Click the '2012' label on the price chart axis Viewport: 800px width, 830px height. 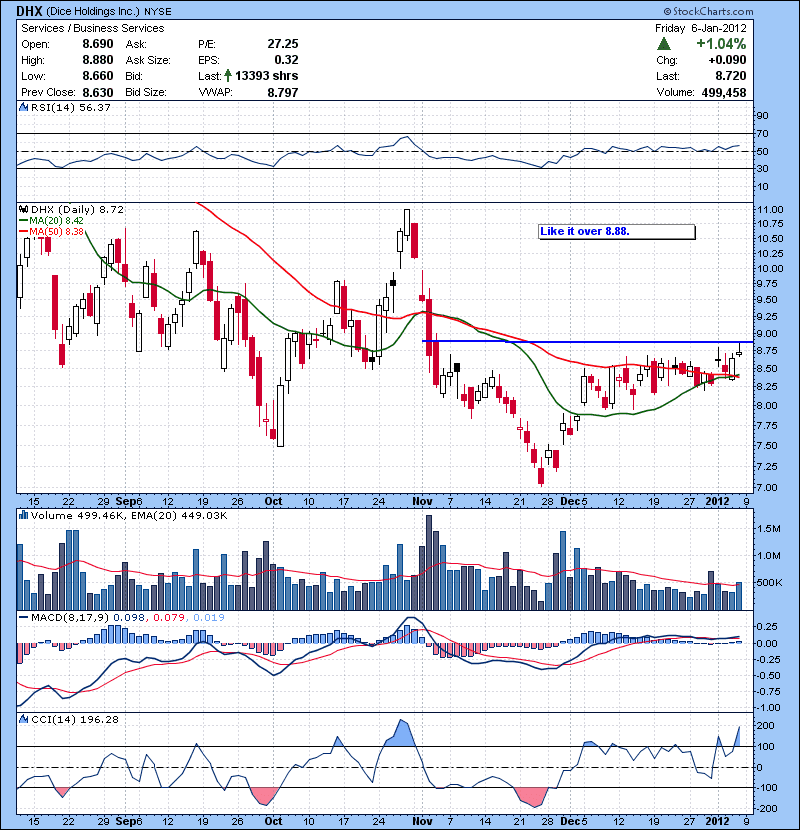717,501
